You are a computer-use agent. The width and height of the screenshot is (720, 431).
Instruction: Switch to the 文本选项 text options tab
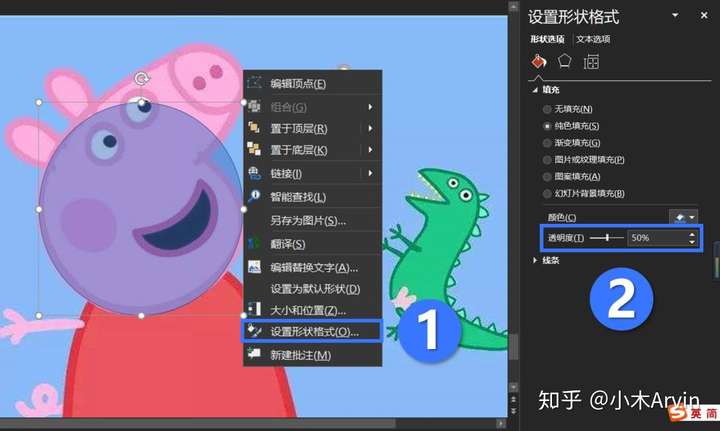593,39
